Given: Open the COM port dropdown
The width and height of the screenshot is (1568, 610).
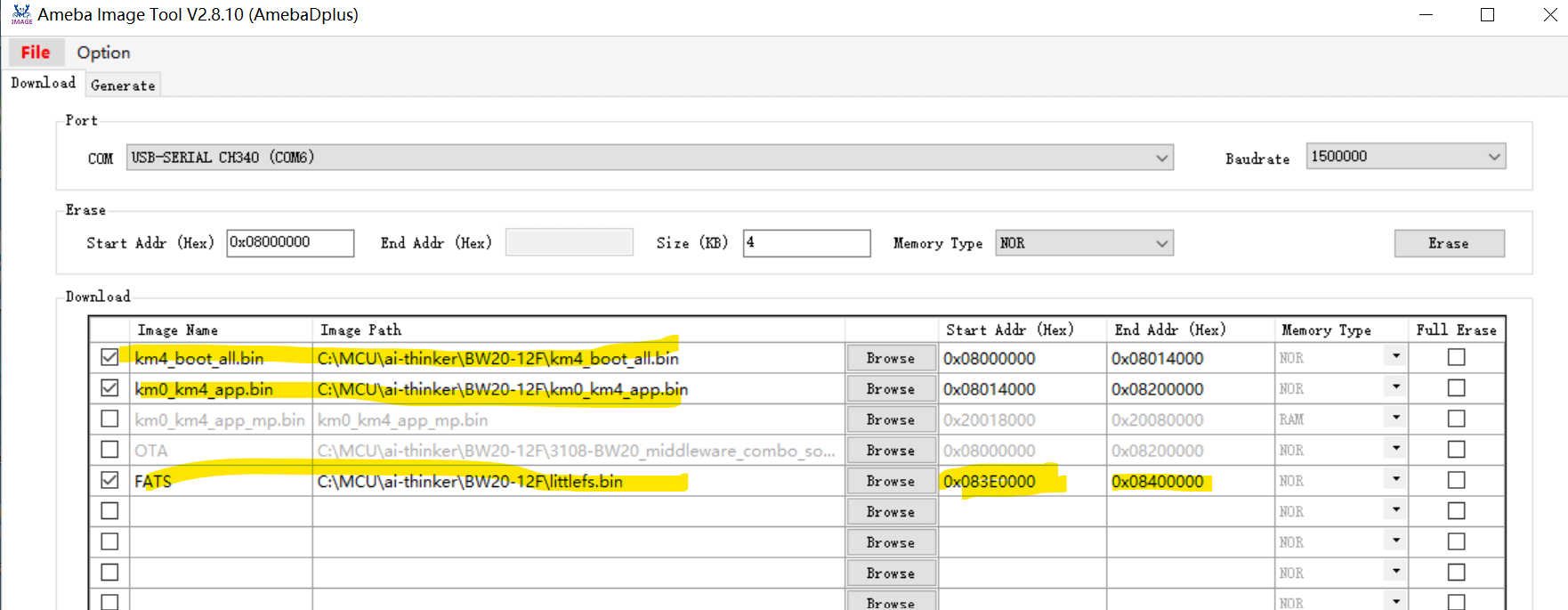Looking at the screenshot, I should 1161,158.
